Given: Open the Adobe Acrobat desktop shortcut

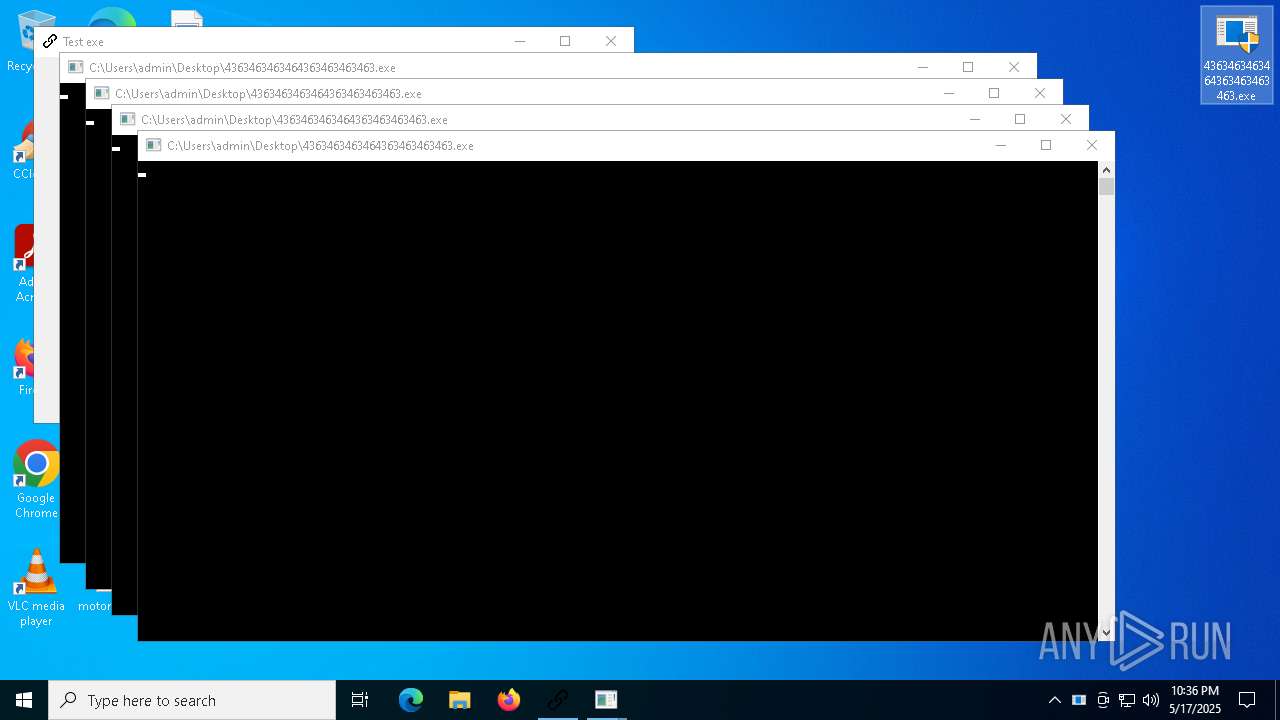Looking at the screenshot, I should 25,263.
